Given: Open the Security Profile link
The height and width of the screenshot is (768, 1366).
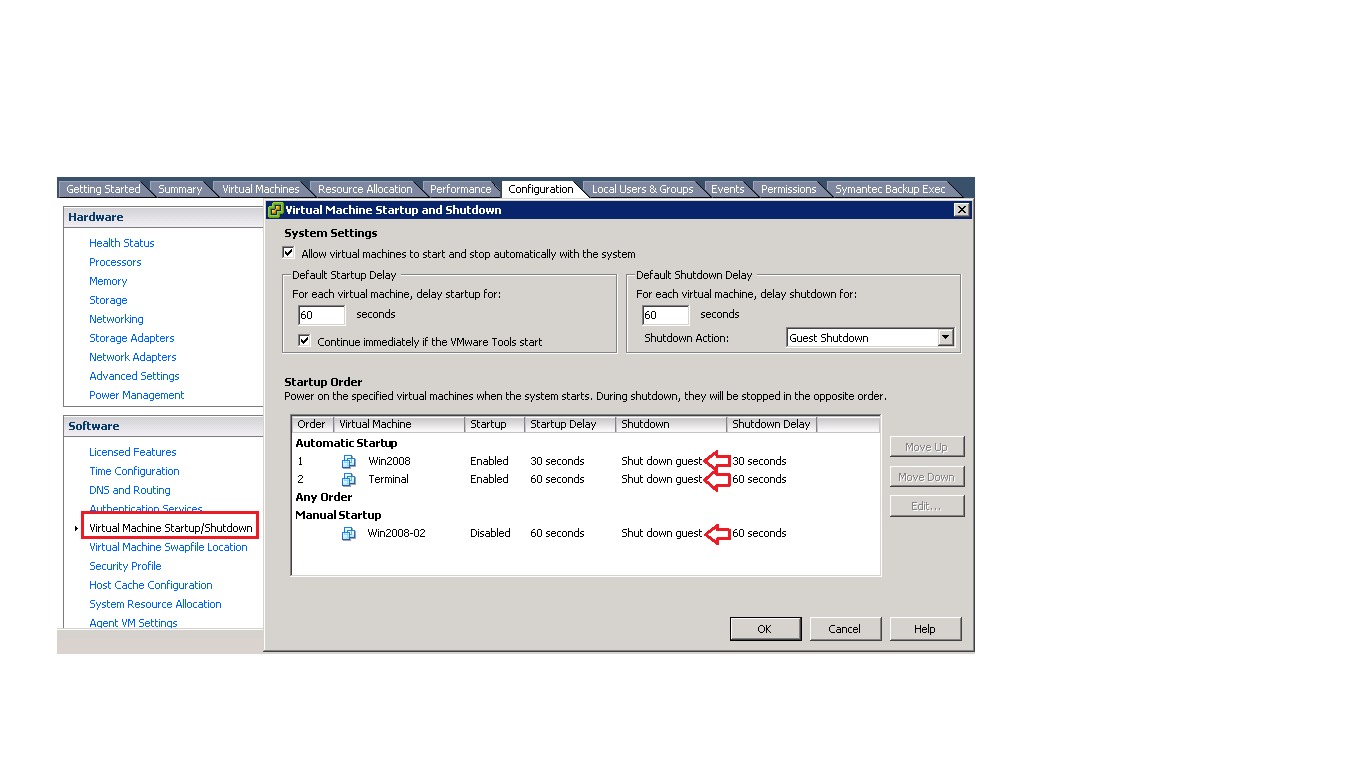Looking at the screenshot, I should 125,566.
